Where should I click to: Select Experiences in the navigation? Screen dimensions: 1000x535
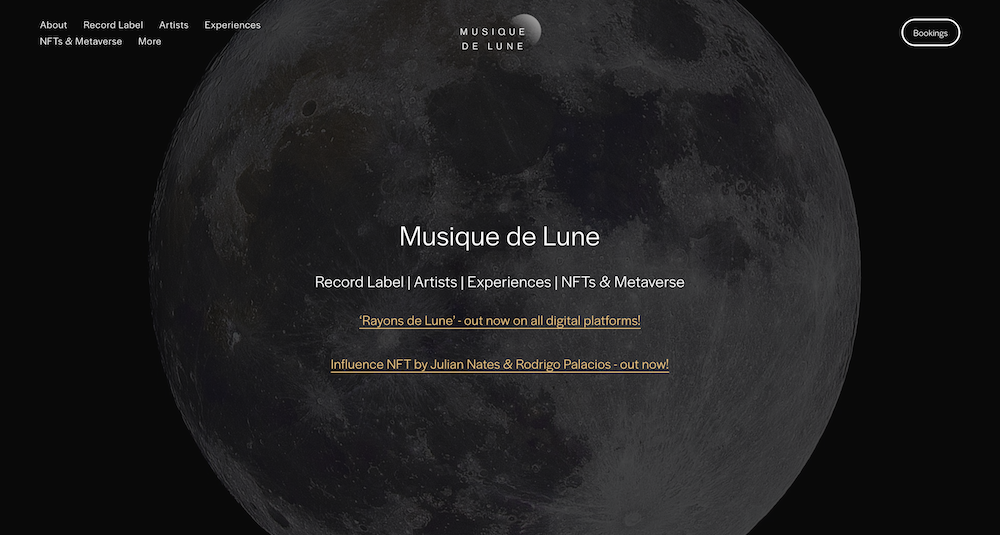coord(232,25)
